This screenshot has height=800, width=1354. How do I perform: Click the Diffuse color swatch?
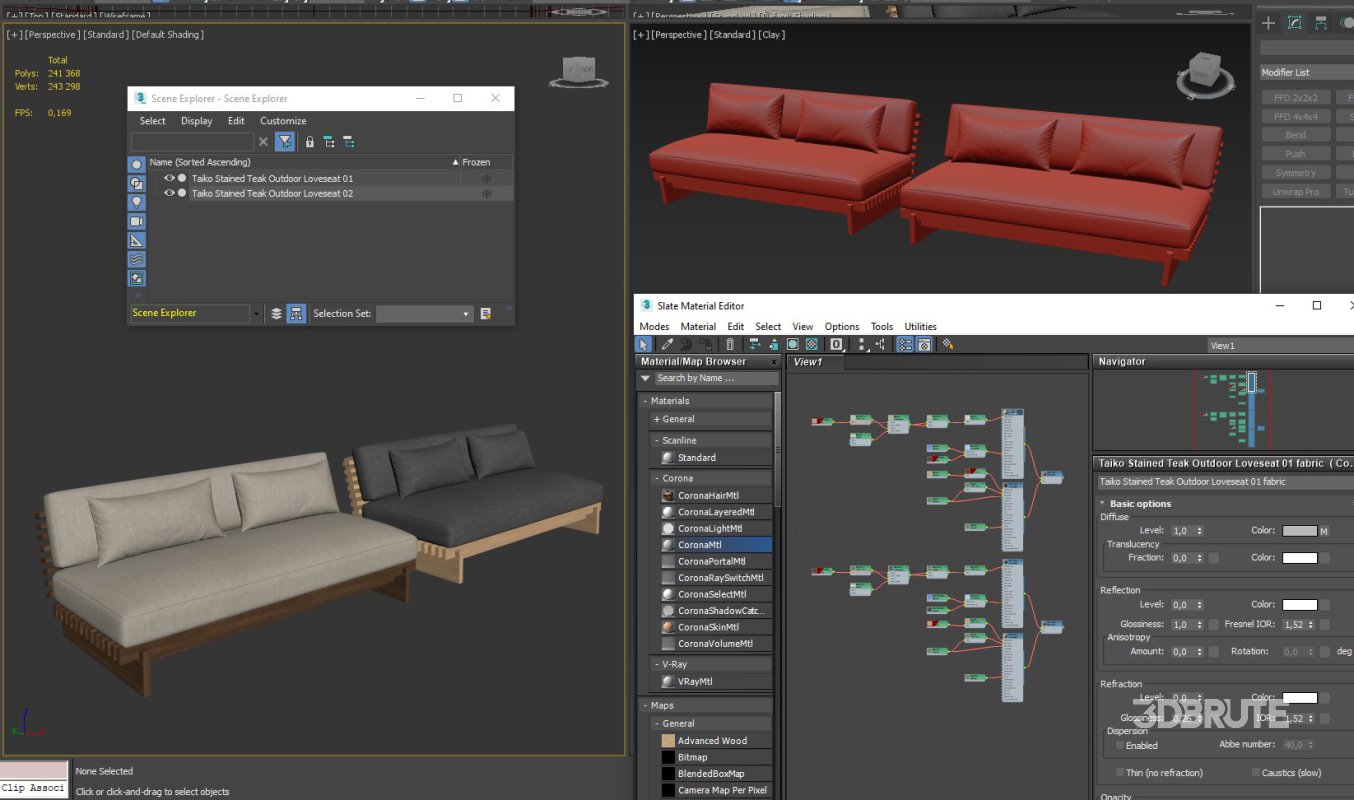pyautogui.click(x=1299, y=531)
